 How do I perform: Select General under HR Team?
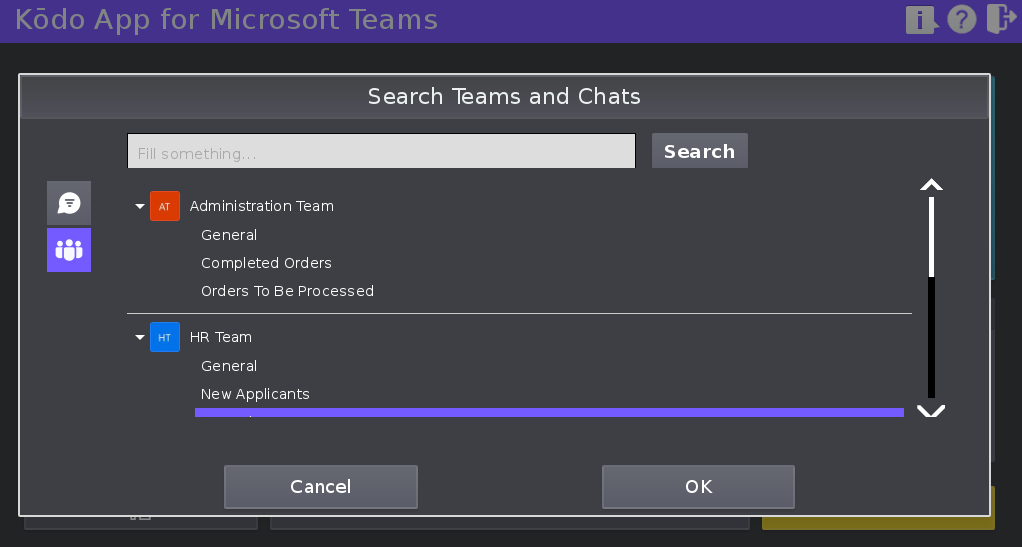pos(229,366)
